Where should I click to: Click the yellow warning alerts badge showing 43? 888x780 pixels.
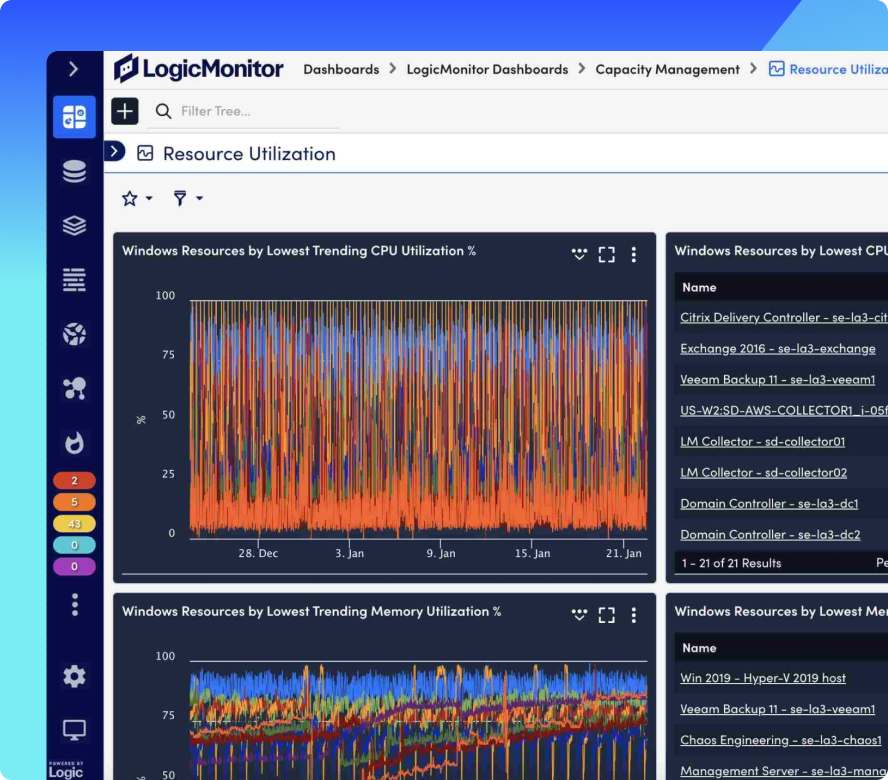click(x=74, y=523)
